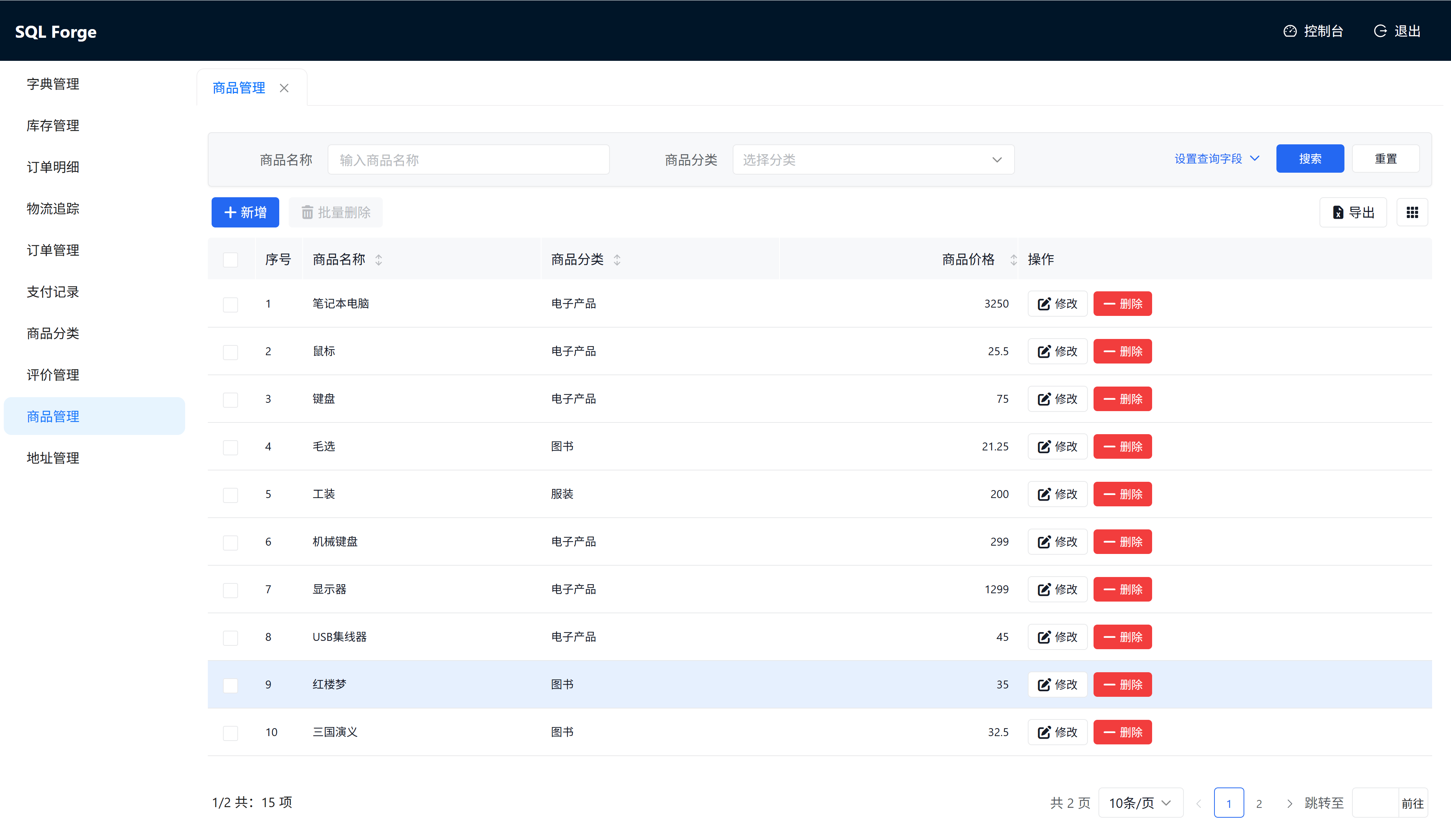Image resolution: width=1451 pixels, height=840 pixels.
Task: Click the blue 搜索 button
Action: [x=1310, y=158]
